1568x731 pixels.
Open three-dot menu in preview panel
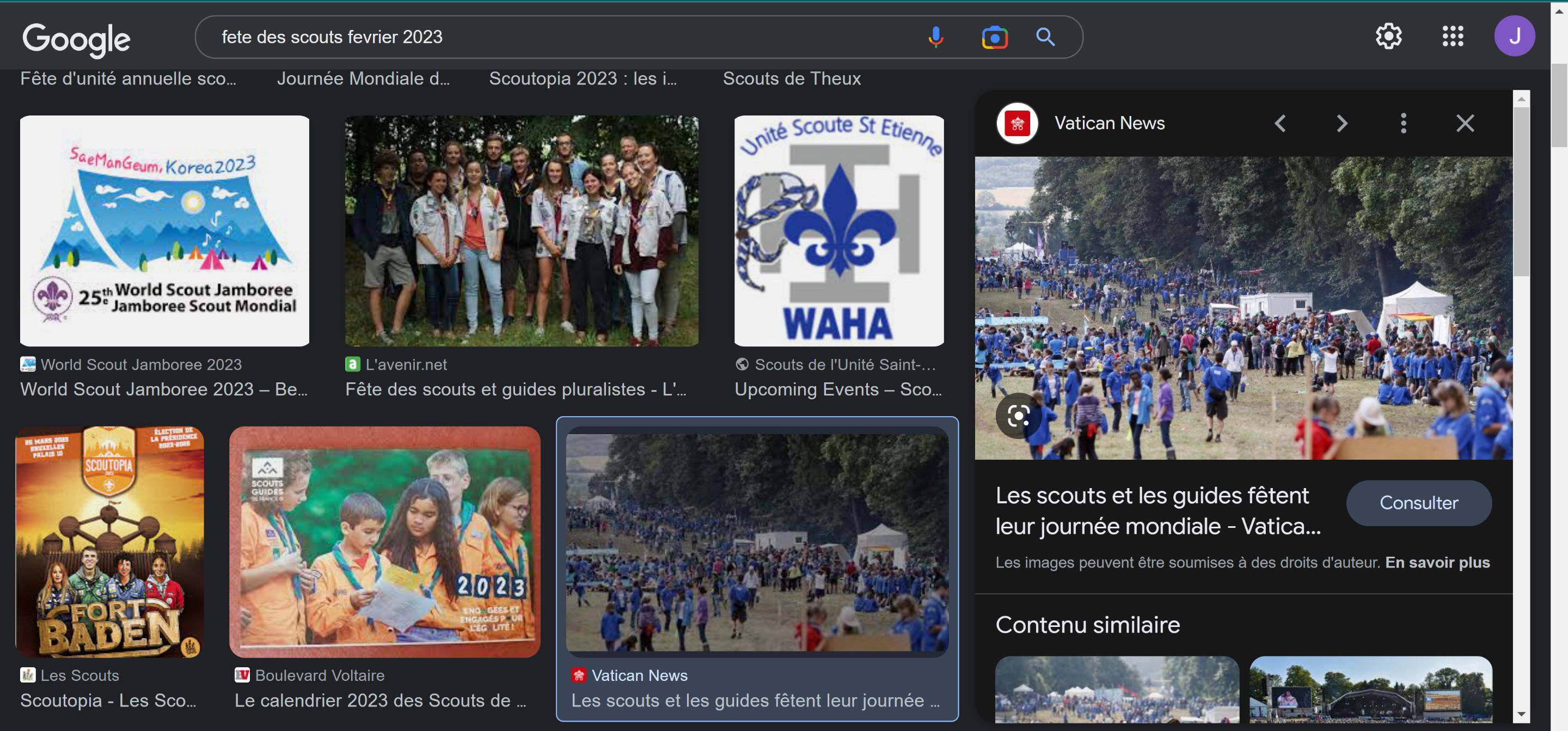click(1403, 124)
